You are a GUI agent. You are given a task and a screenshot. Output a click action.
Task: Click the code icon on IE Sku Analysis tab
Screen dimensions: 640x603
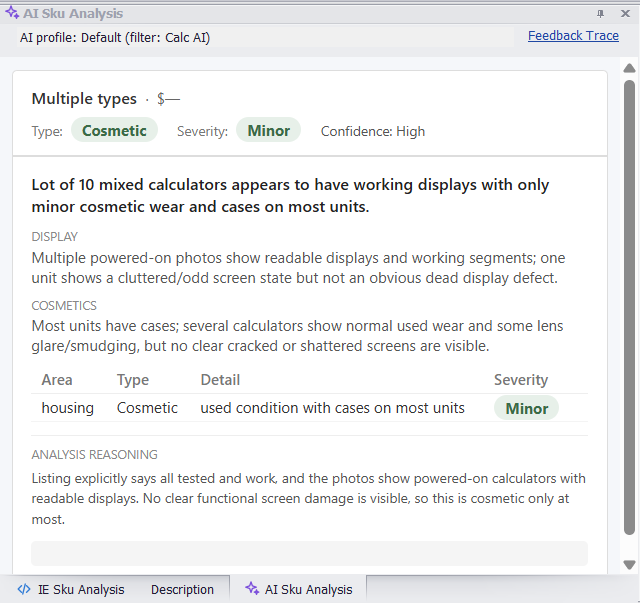tap(24, 589)
